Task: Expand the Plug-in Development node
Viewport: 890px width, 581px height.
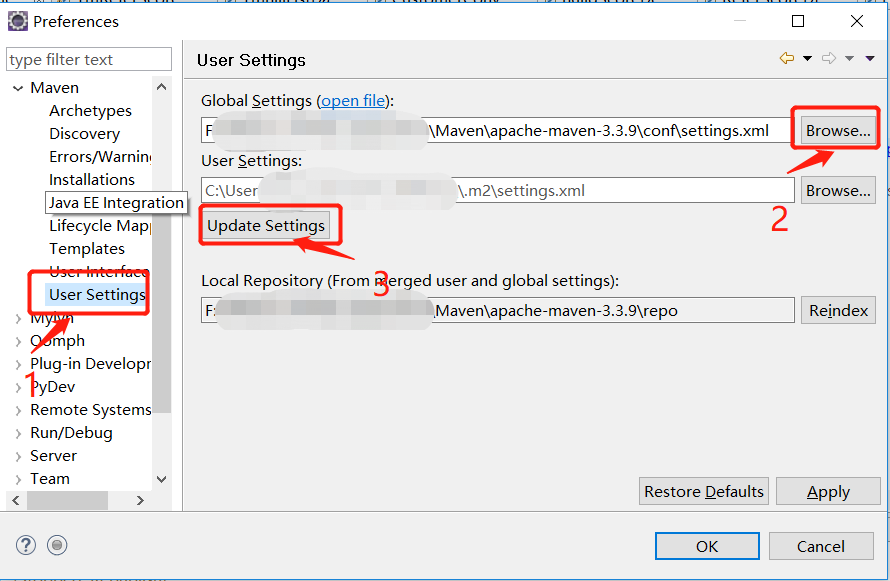Action: (18, 365)
